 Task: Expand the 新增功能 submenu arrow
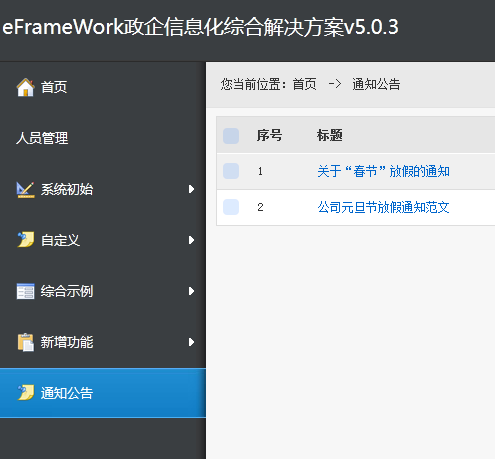click(x=191, y=342)
